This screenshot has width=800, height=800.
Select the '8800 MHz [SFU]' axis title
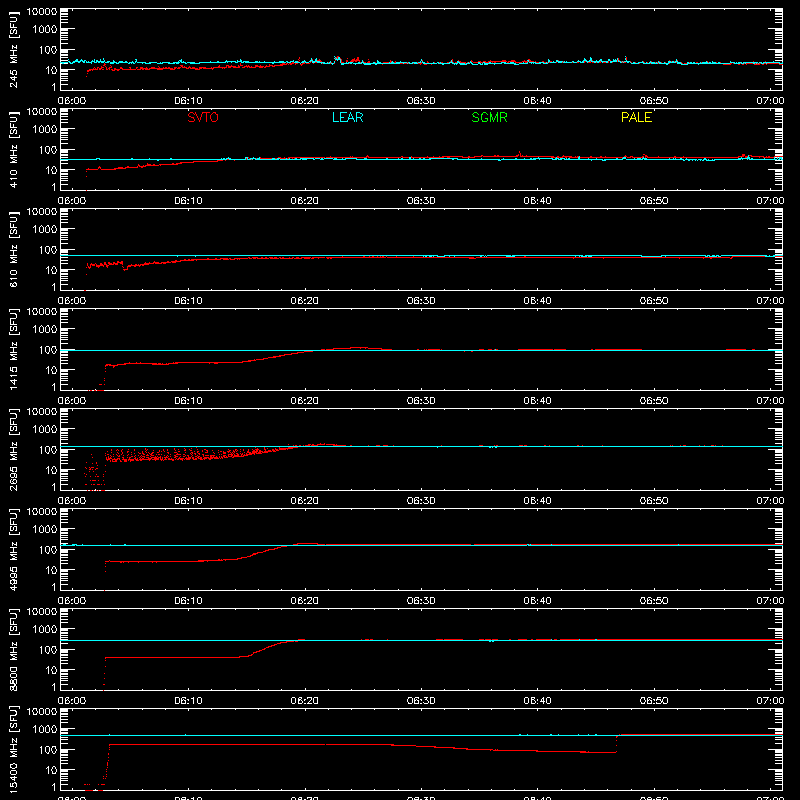click(14, 649)
